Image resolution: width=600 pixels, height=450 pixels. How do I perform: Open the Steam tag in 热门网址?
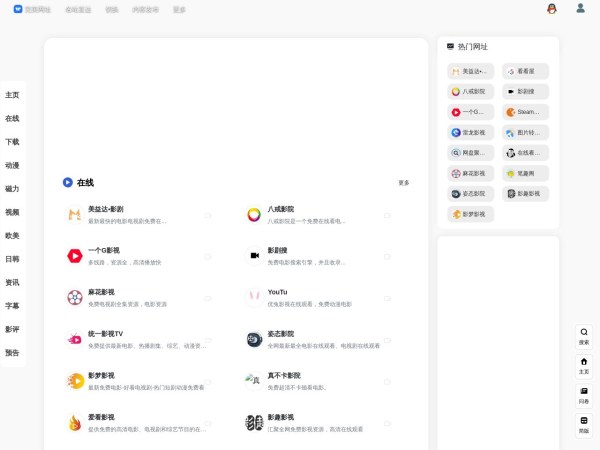click(525, 112)
